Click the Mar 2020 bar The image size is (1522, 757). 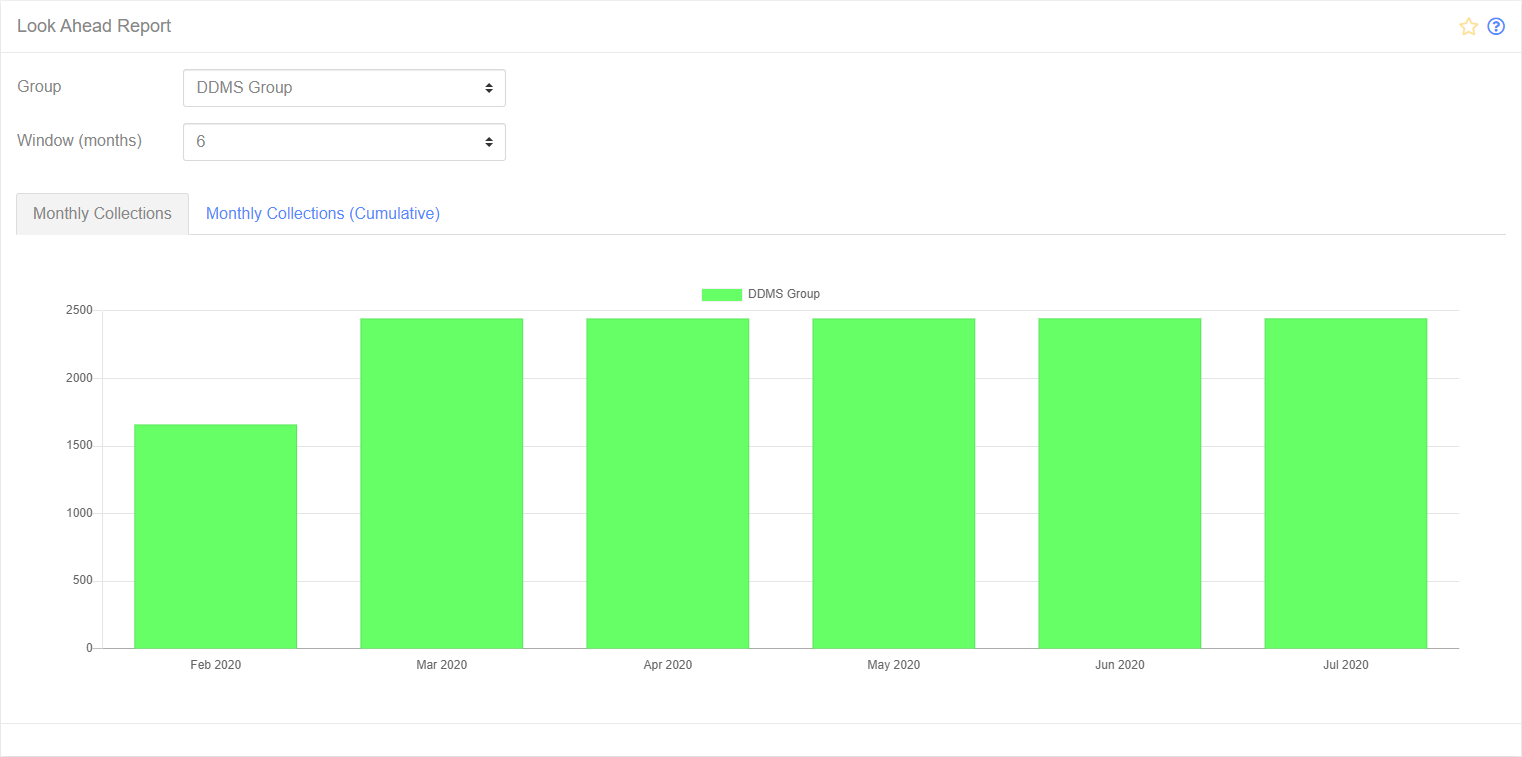pos(442,483)
